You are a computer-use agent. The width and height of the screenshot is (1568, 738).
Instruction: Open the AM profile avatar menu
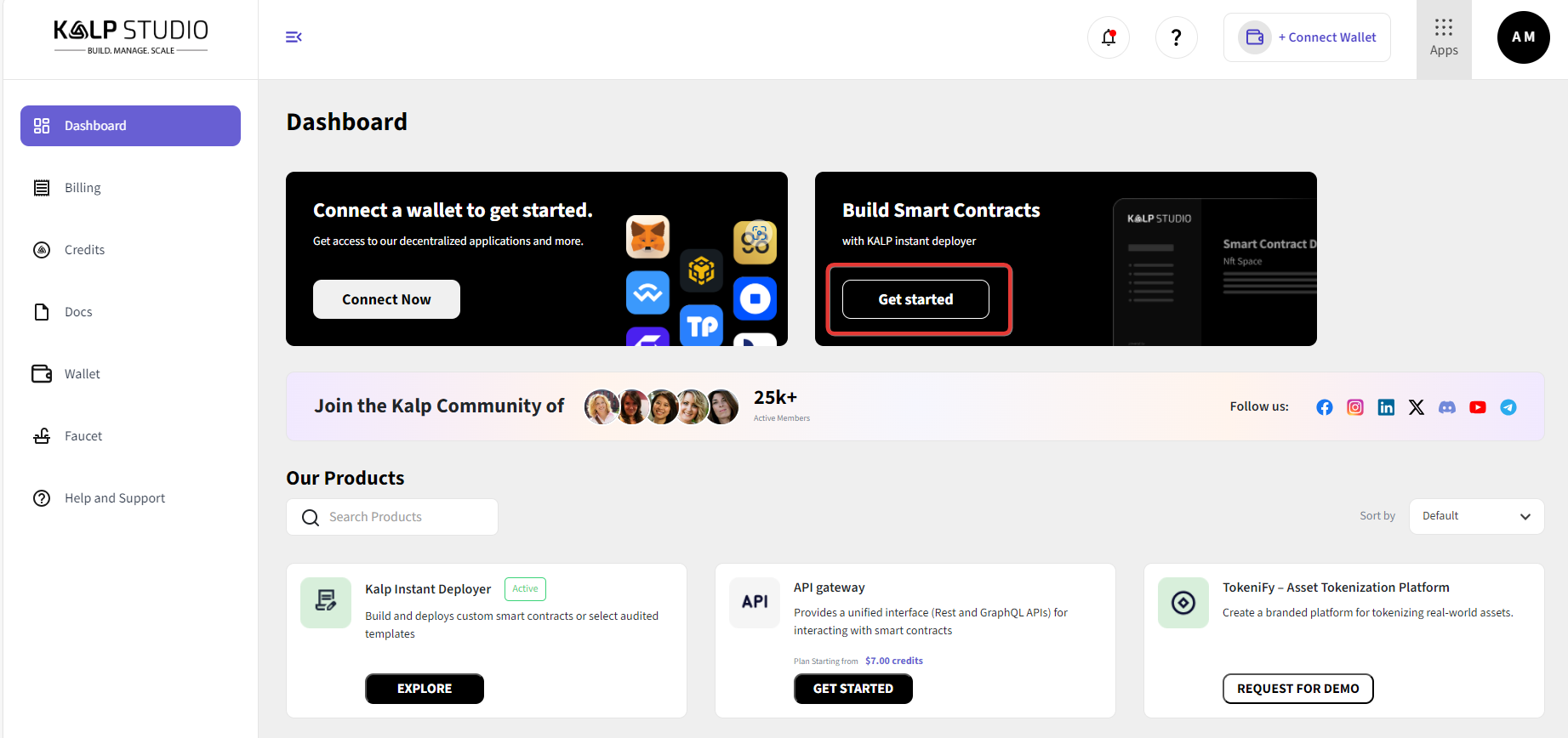click(1523, 37)
